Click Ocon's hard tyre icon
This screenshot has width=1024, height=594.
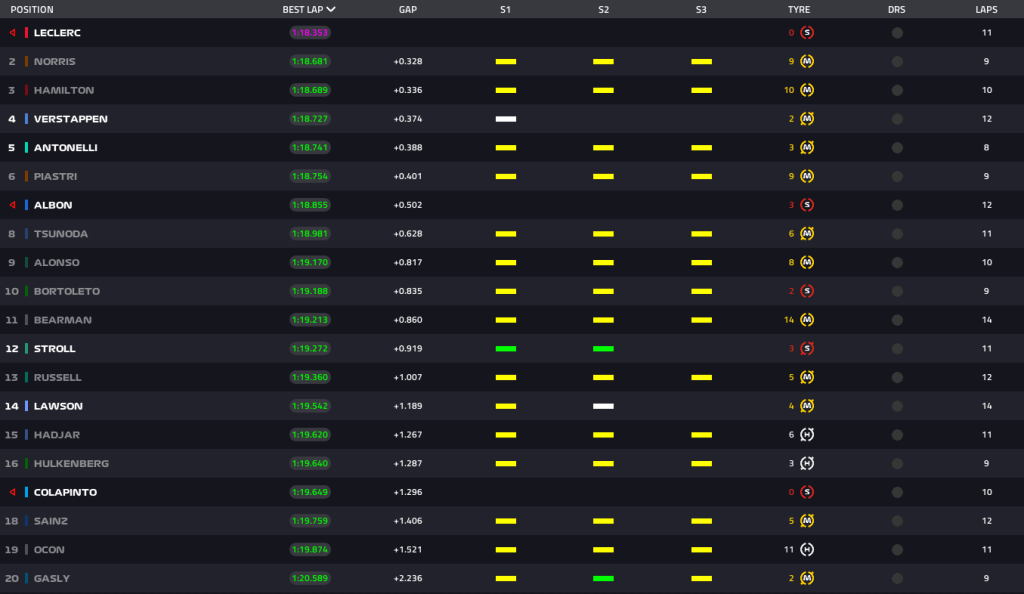[807, 550]
